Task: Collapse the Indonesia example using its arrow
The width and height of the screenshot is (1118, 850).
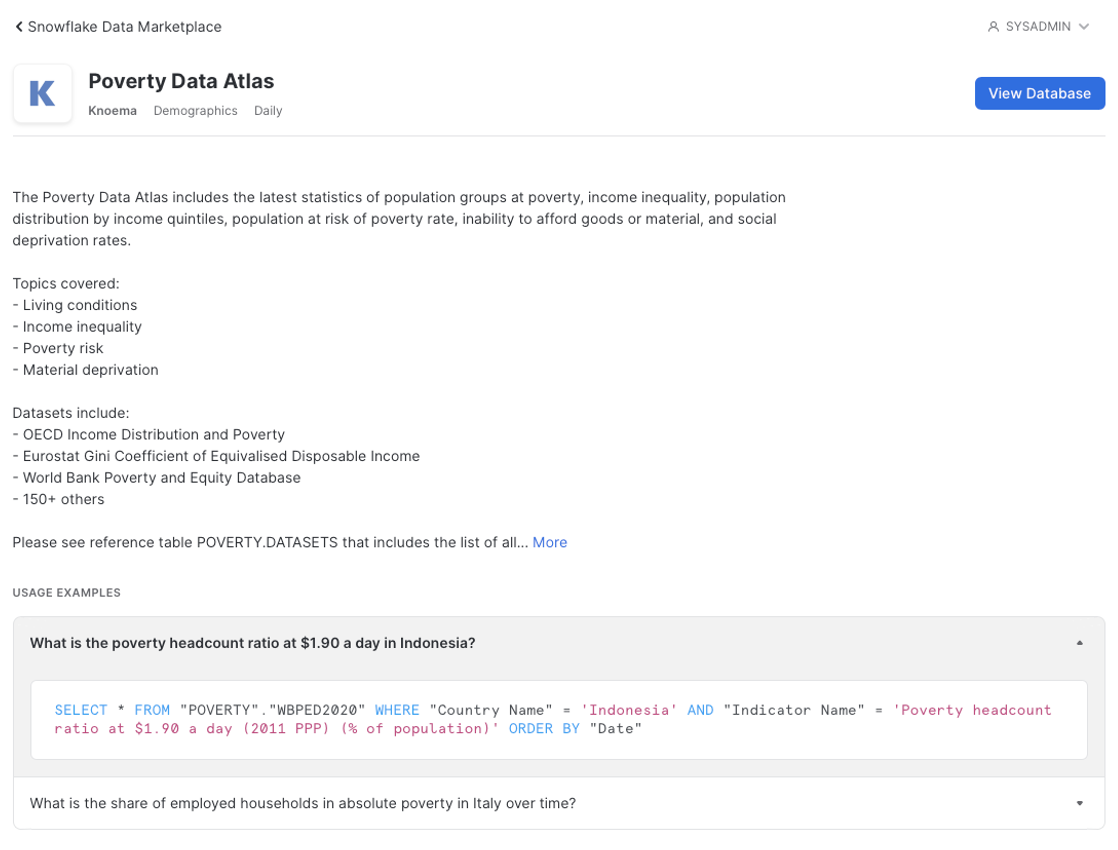Action: click(x=1079, y=643)
